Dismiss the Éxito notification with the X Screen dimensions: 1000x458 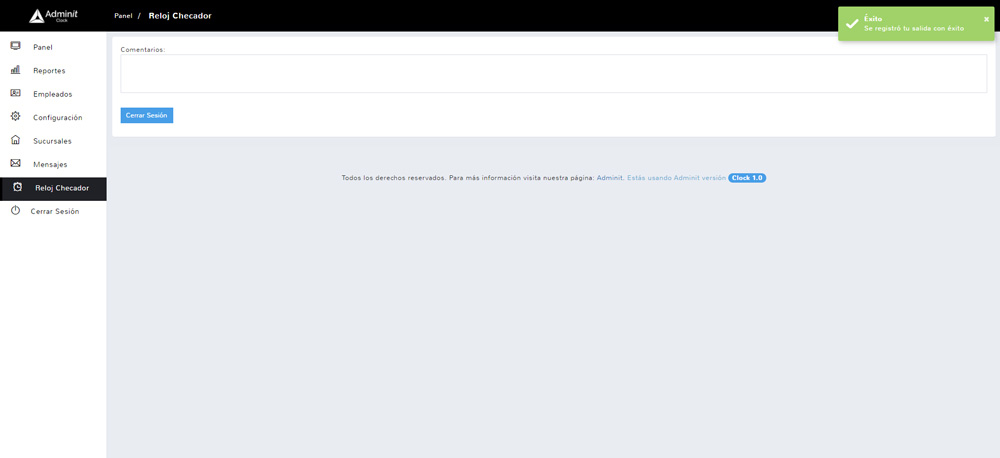(986, 19)
